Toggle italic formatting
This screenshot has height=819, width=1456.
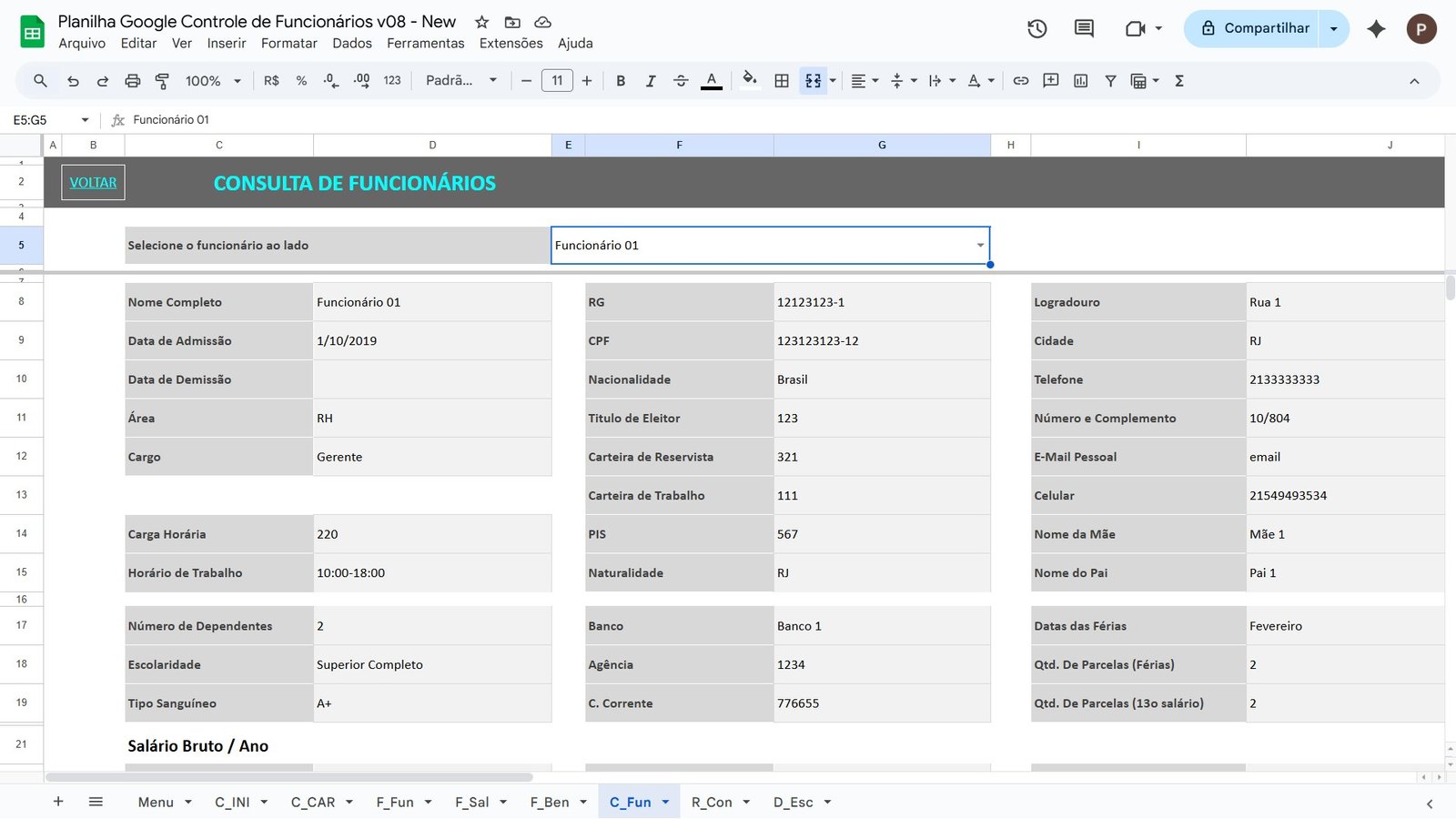(x=651, y=80)
